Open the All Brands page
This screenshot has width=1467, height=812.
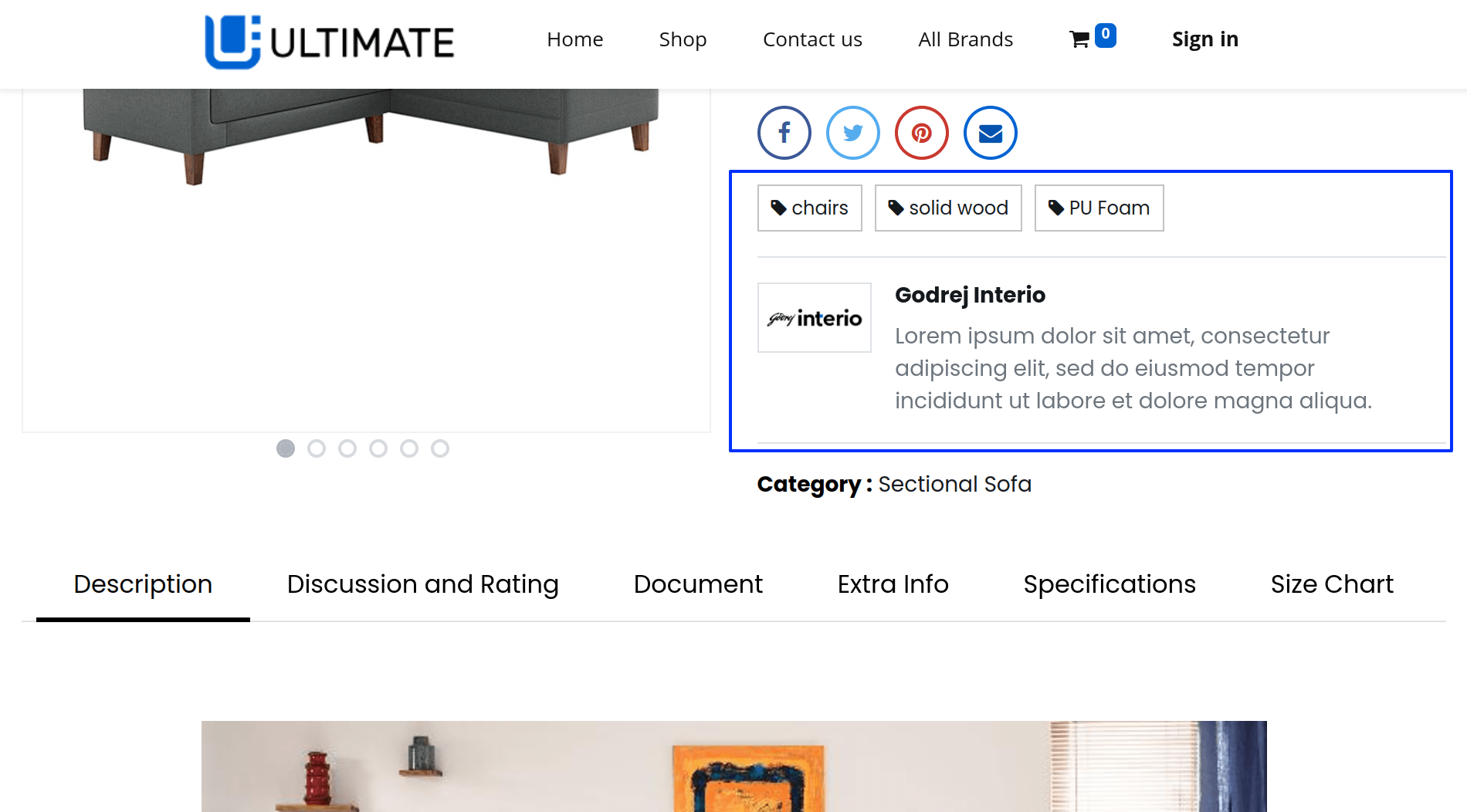[x=965, y=39]
